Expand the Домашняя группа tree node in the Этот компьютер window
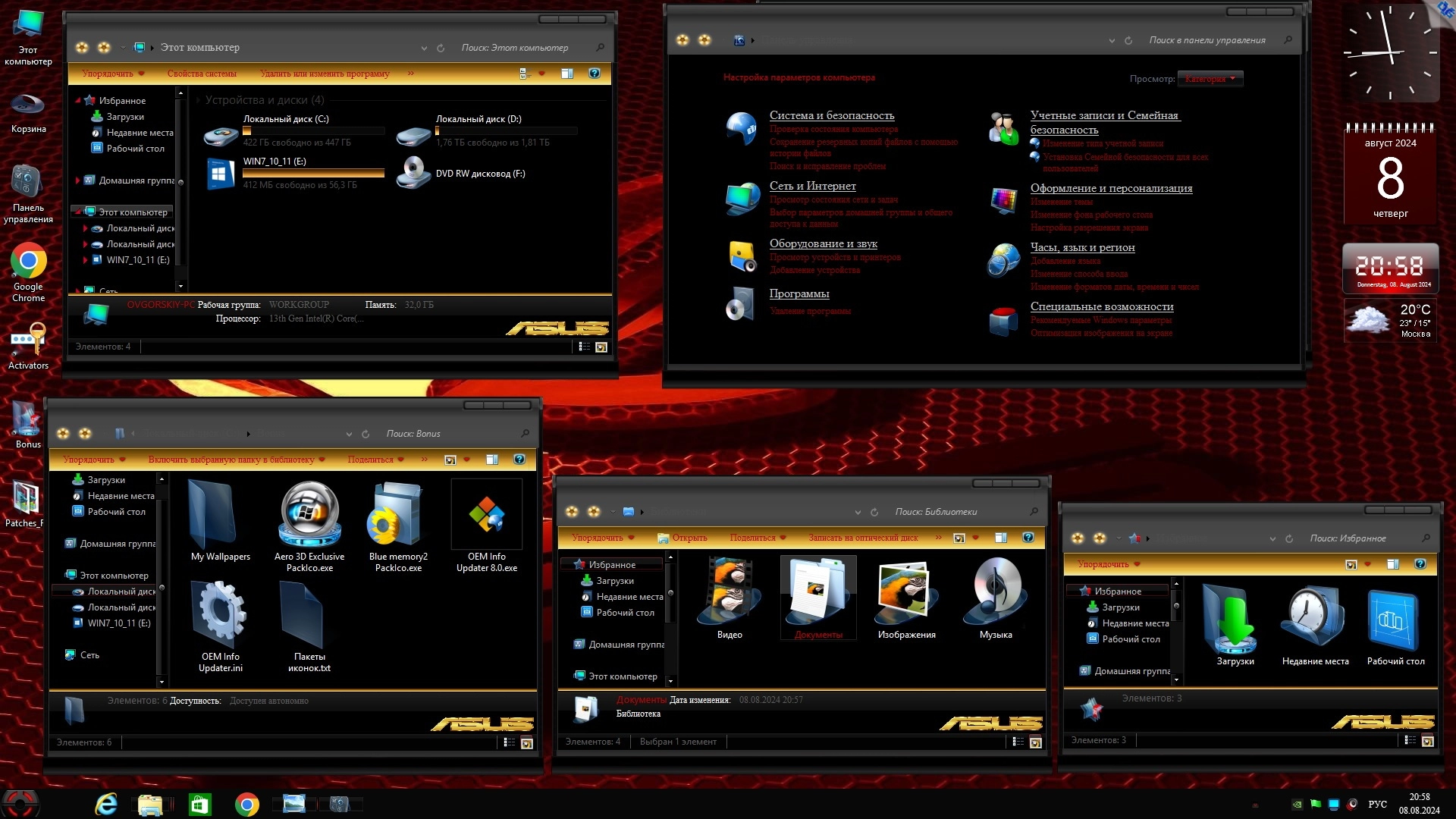1456x819 pixels. click(x=77, y=180)
